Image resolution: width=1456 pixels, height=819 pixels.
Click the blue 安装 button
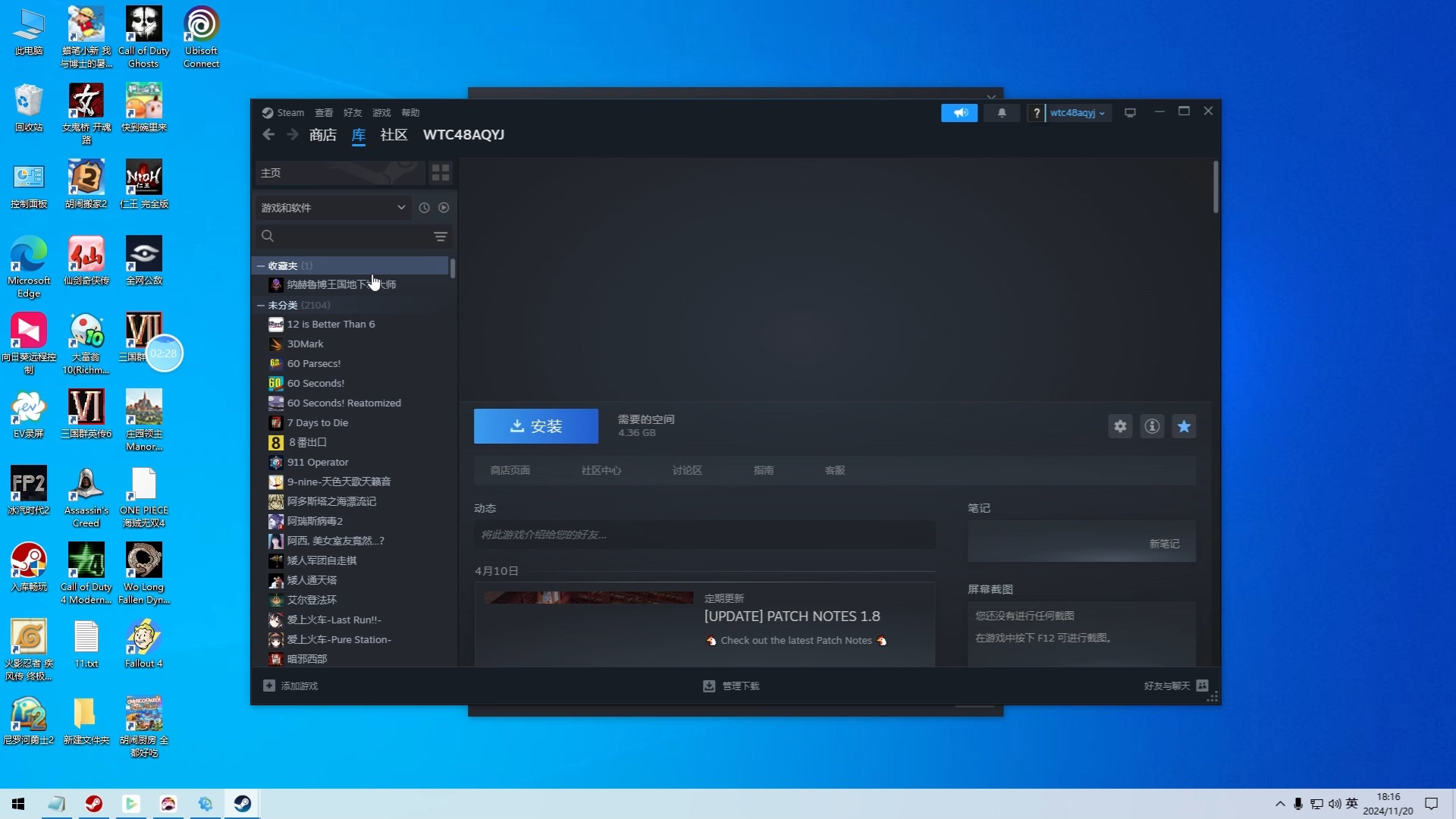click(535, 426)
